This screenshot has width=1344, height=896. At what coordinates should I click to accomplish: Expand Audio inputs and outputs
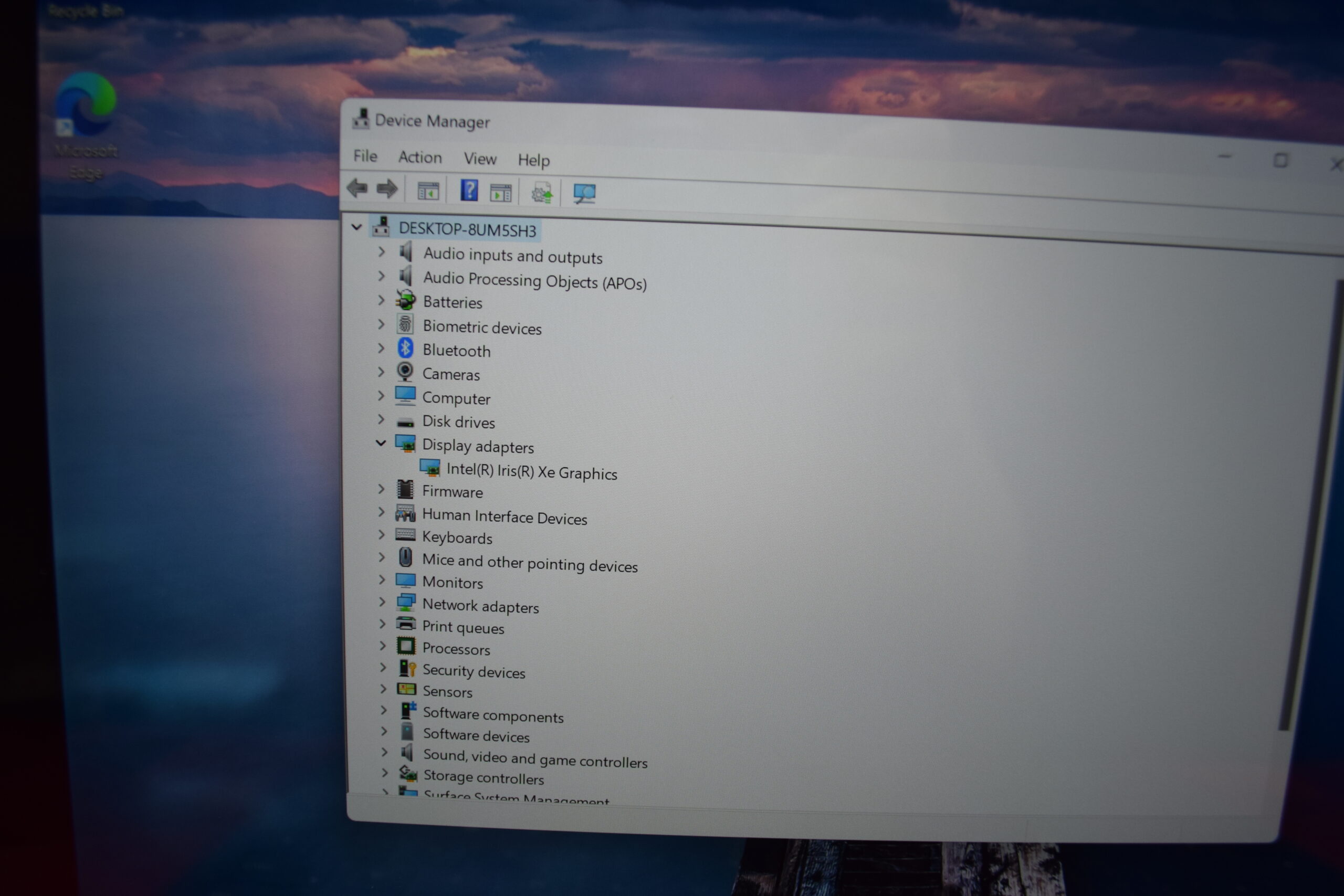click(x=381, y=251)
